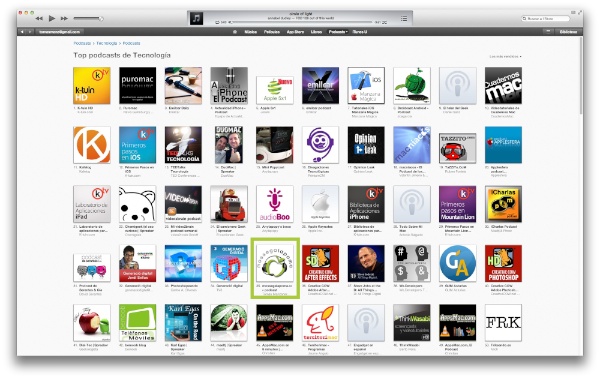Image resolution: width=600 pixels, height=379 pixels.
Task: Open the purple headset face podcast artwork
Action: pos(320,145)
